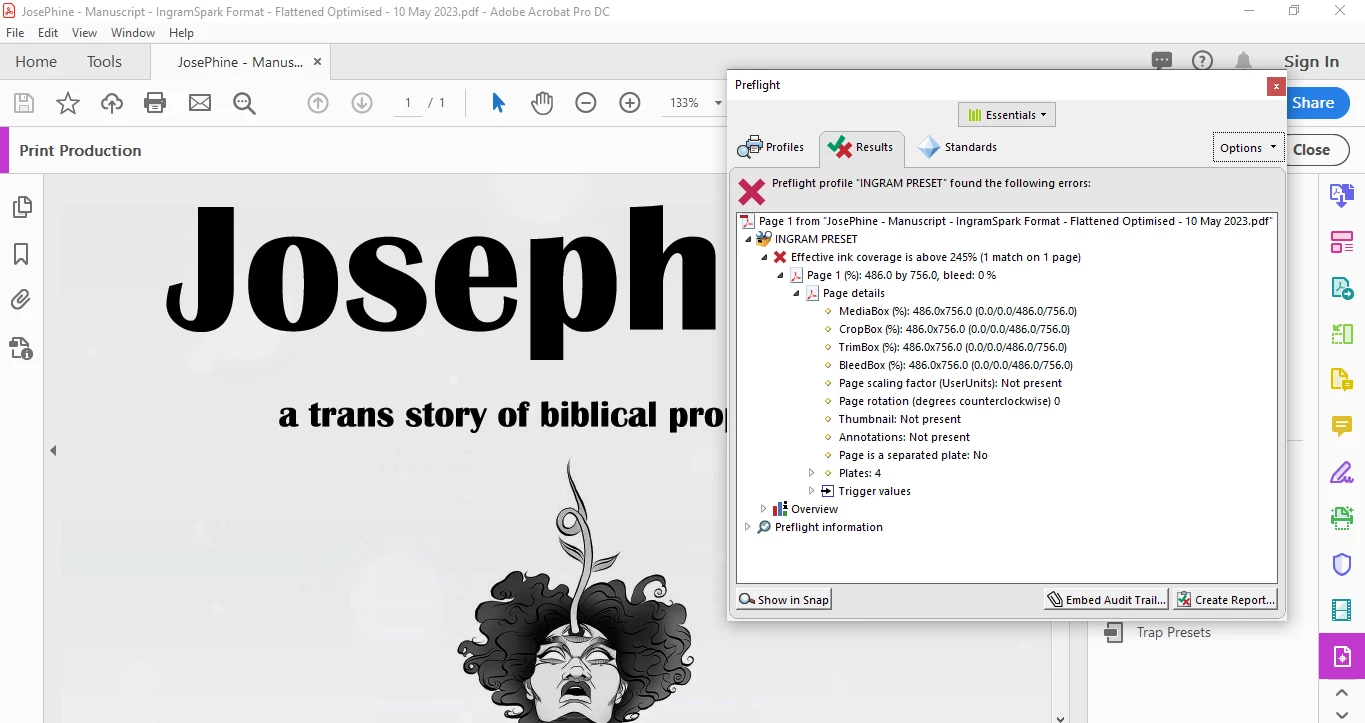The width and height of the screenshot is (1365, 723).
Task: Expand the Plates: 4 node
Action: click(x=812, y=473)
